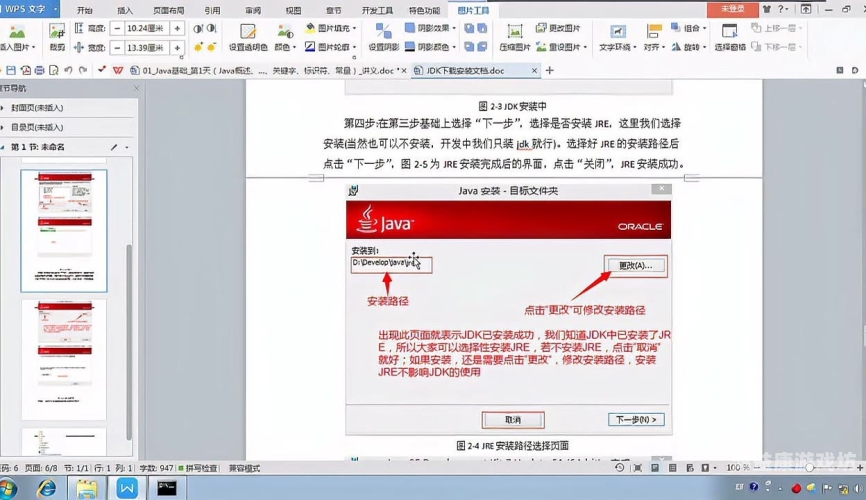866x500 pixels.
Task: Click the 兼容模式 status bar text
Action: (x=244, y=468)
